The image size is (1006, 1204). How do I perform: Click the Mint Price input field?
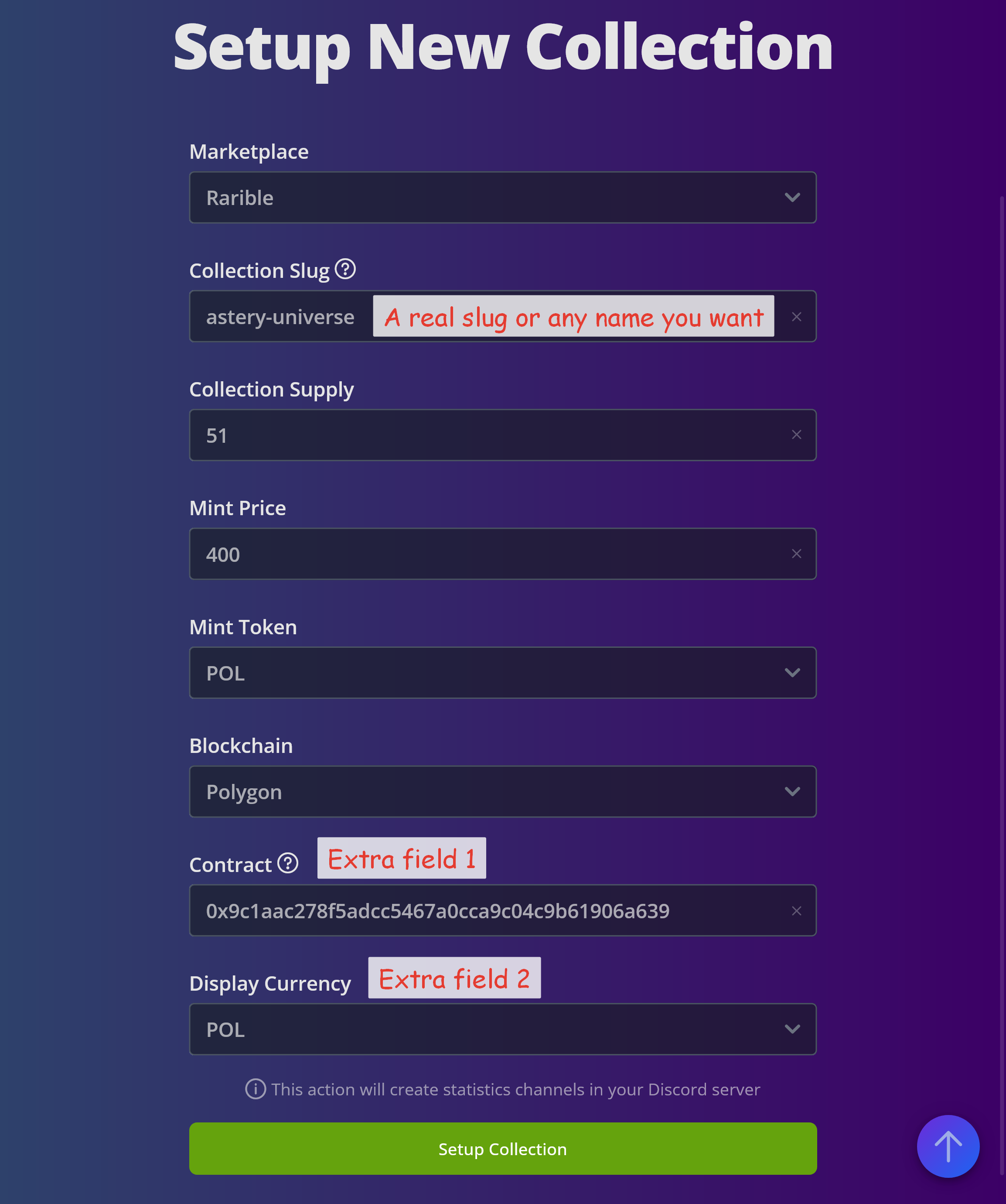coord(487,554)
